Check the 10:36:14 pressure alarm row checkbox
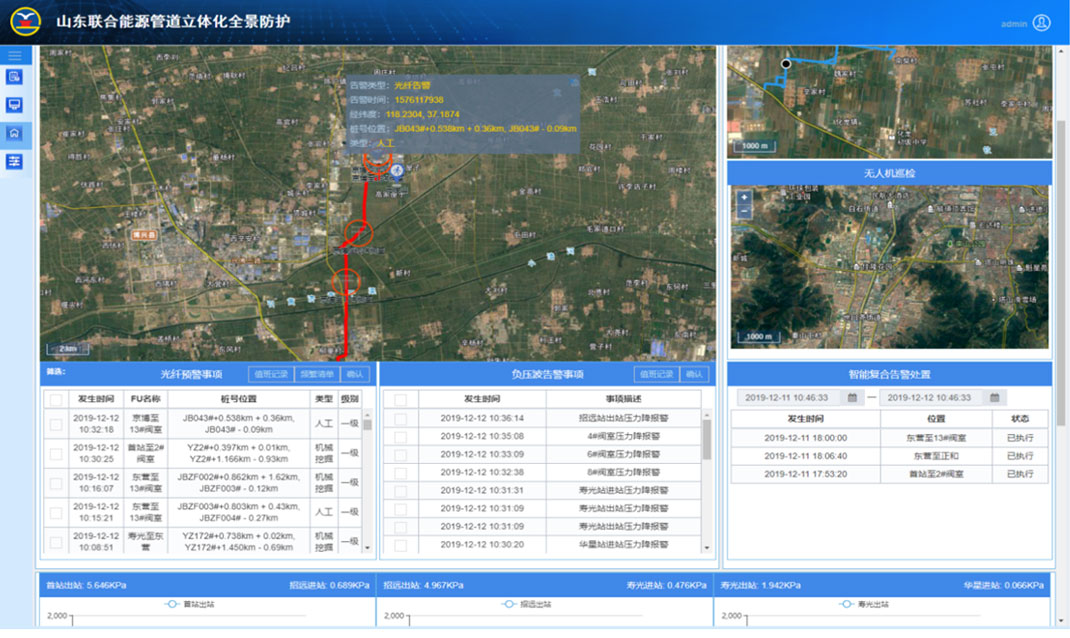The image size is (1070, 638). 400,418
